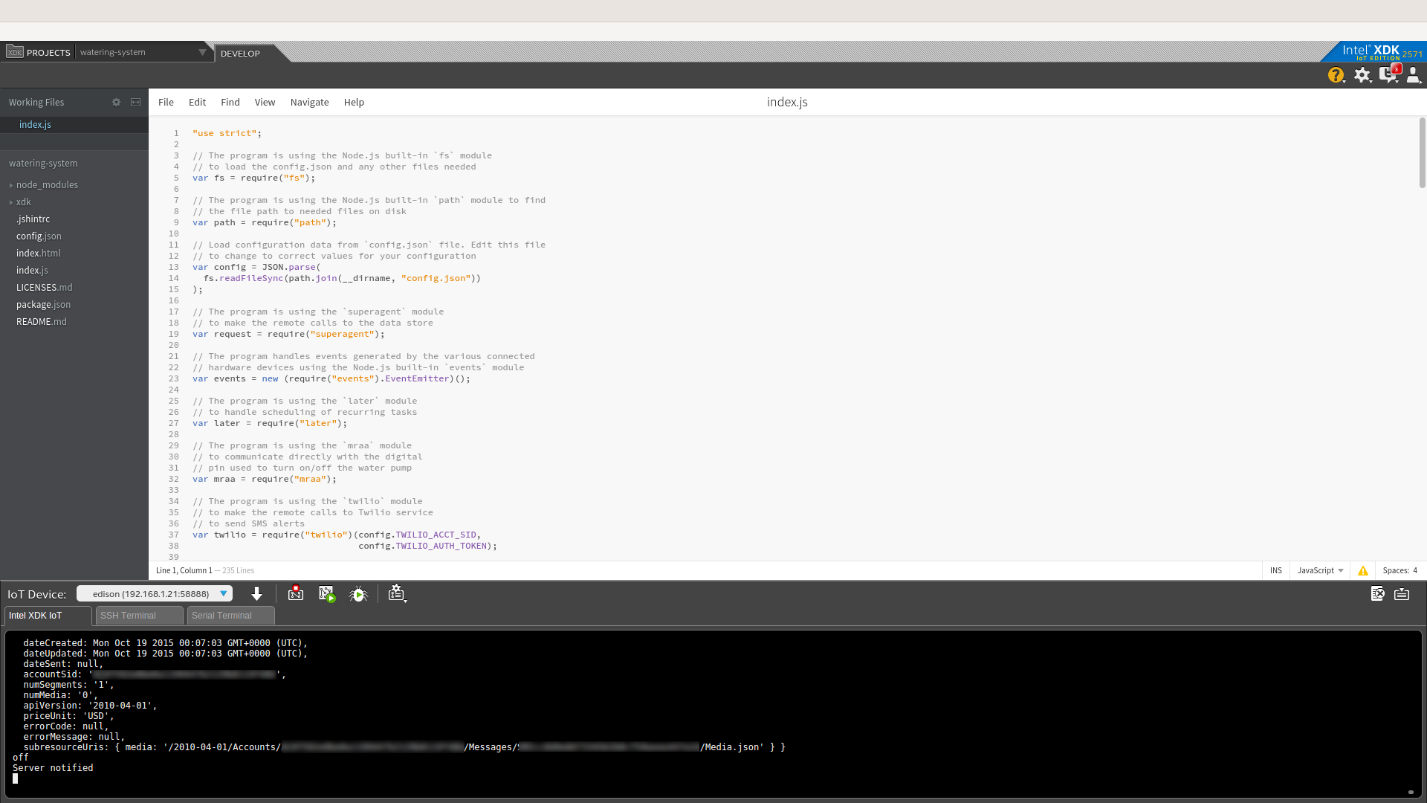Image resolution: width=1427 pixels, height=803 pixels.
Task: Start debugging with the bug icon
Action: coord(358,594)
